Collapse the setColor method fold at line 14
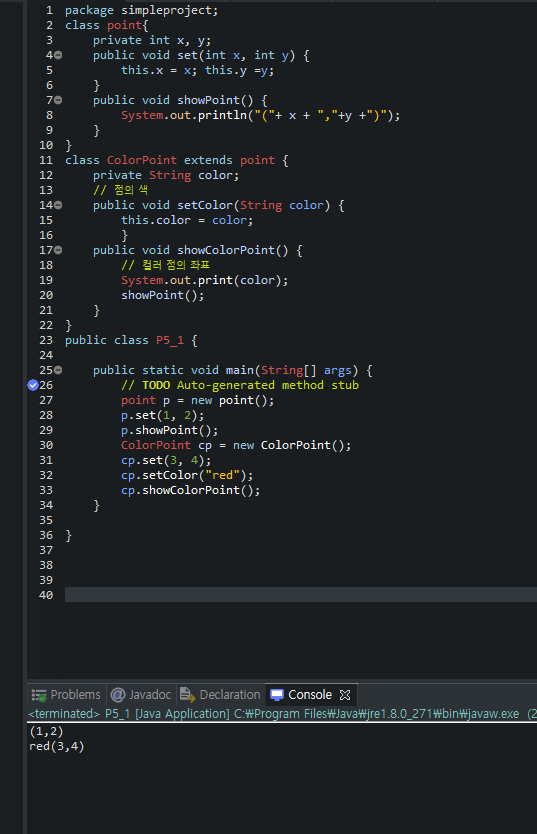 click(58, 205)
